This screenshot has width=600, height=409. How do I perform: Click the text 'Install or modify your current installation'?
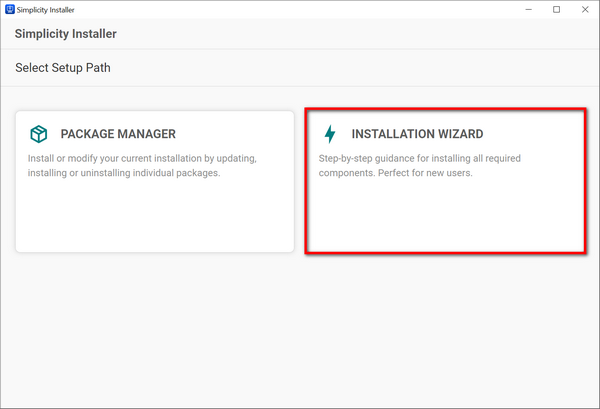click(x=114, y=158)
